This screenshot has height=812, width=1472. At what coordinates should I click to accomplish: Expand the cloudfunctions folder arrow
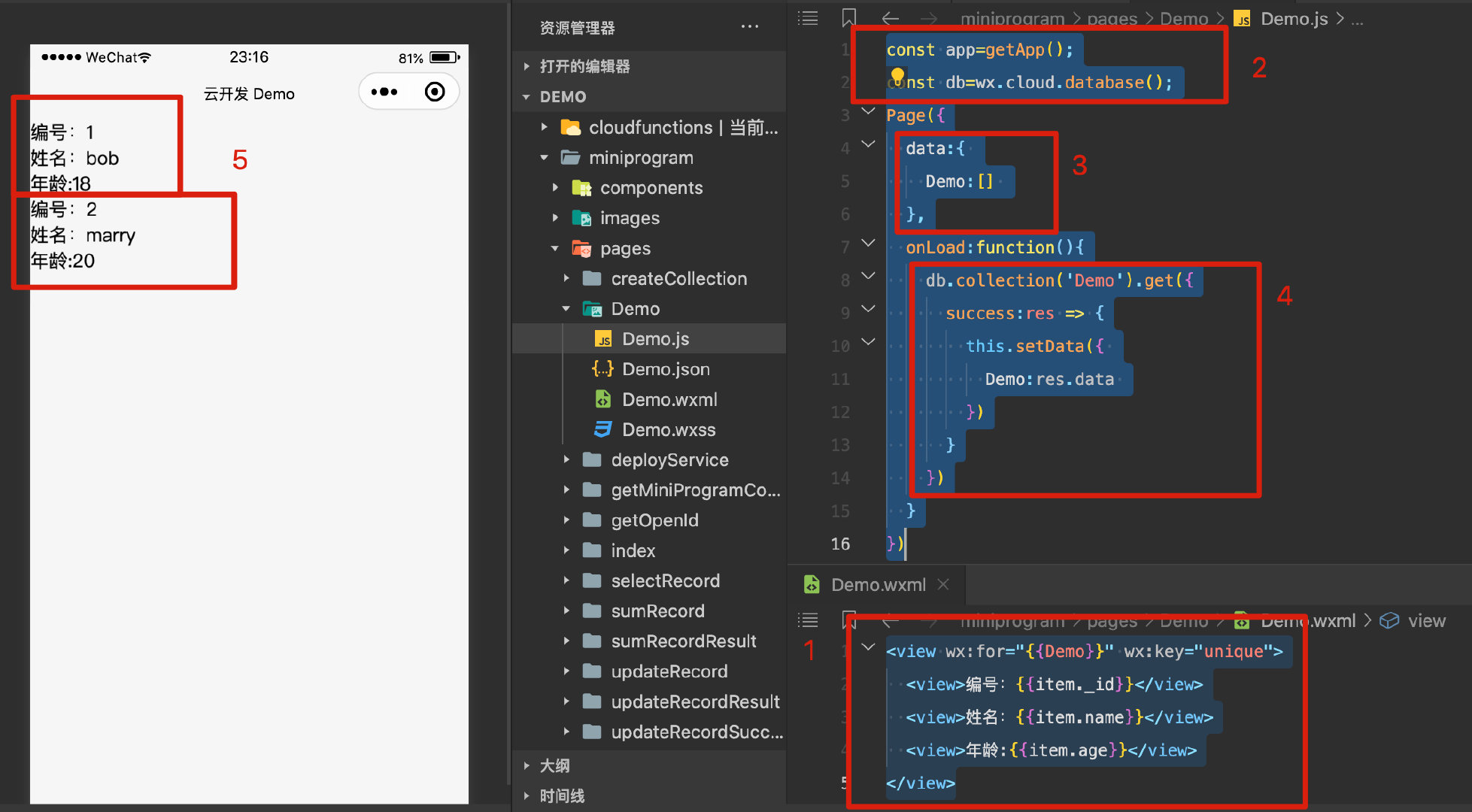click(545, 128)
